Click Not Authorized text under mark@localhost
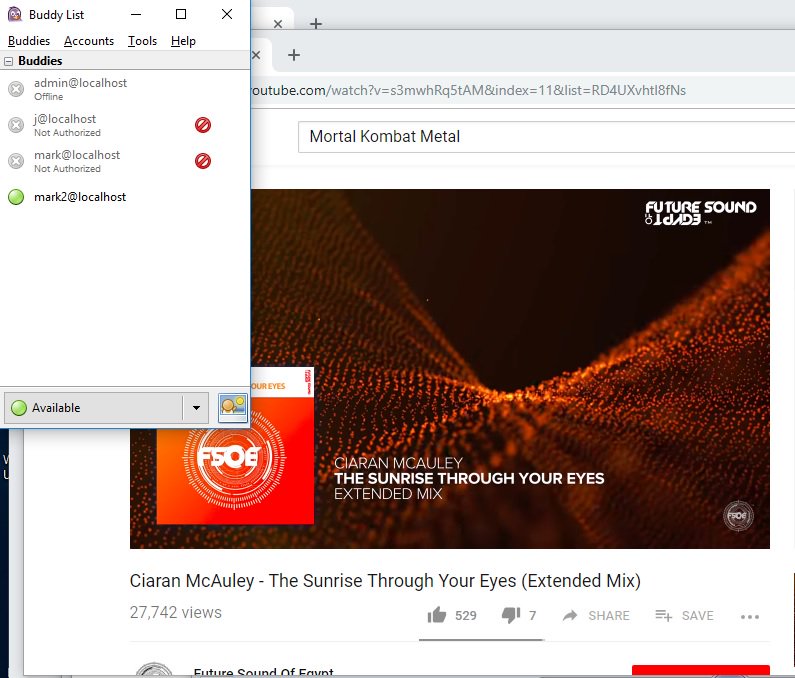The height and width of the screenshot is (678, 795). pos(67,168)
